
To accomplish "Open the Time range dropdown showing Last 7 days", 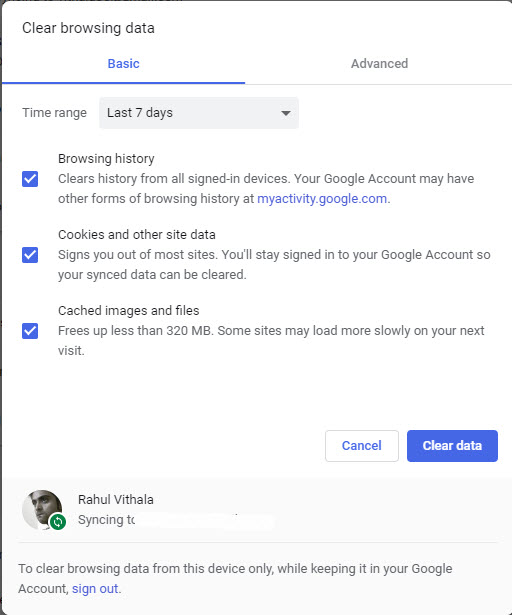I will (199, 113).
